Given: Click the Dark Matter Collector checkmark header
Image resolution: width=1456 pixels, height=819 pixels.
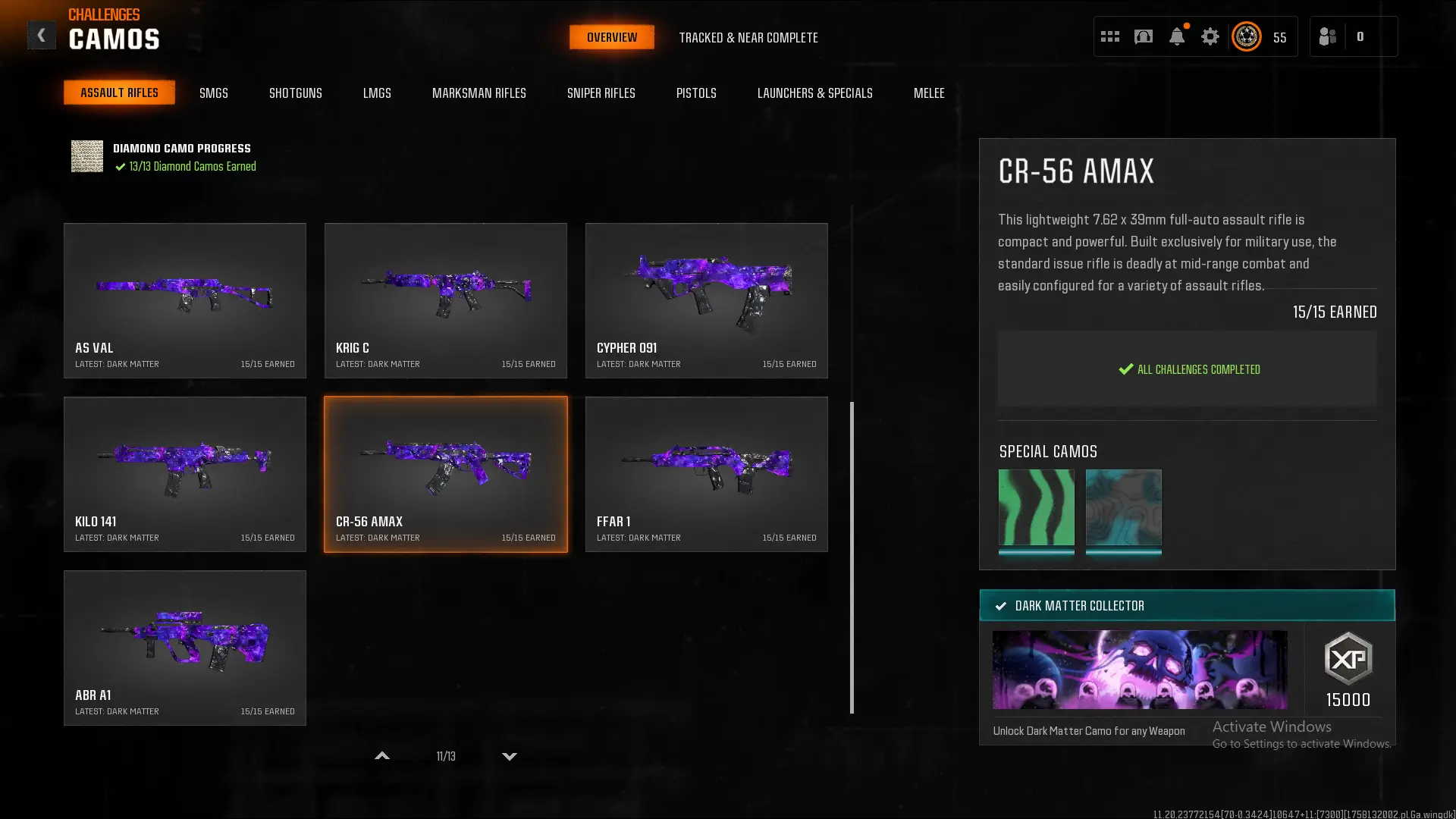Looking at the screenshot, I should [x=1187, y=605].
